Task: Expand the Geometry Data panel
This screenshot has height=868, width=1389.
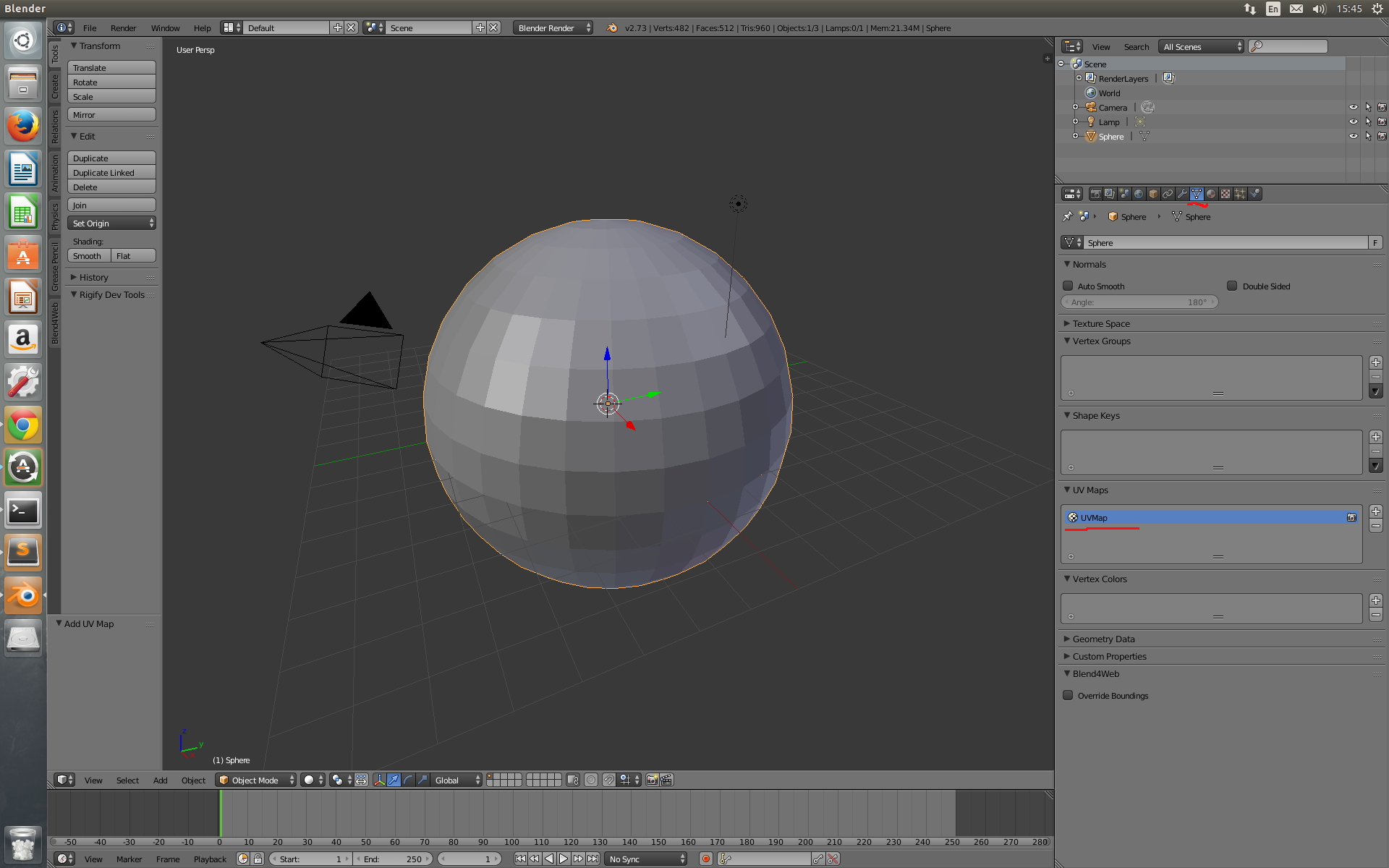Action: [x=1103, y=639]
